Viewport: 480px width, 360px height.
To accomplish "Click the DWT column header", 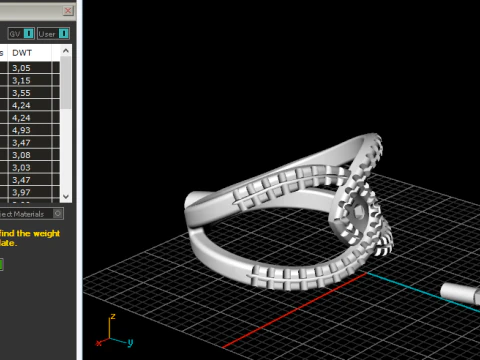I will tap(29, 53).
